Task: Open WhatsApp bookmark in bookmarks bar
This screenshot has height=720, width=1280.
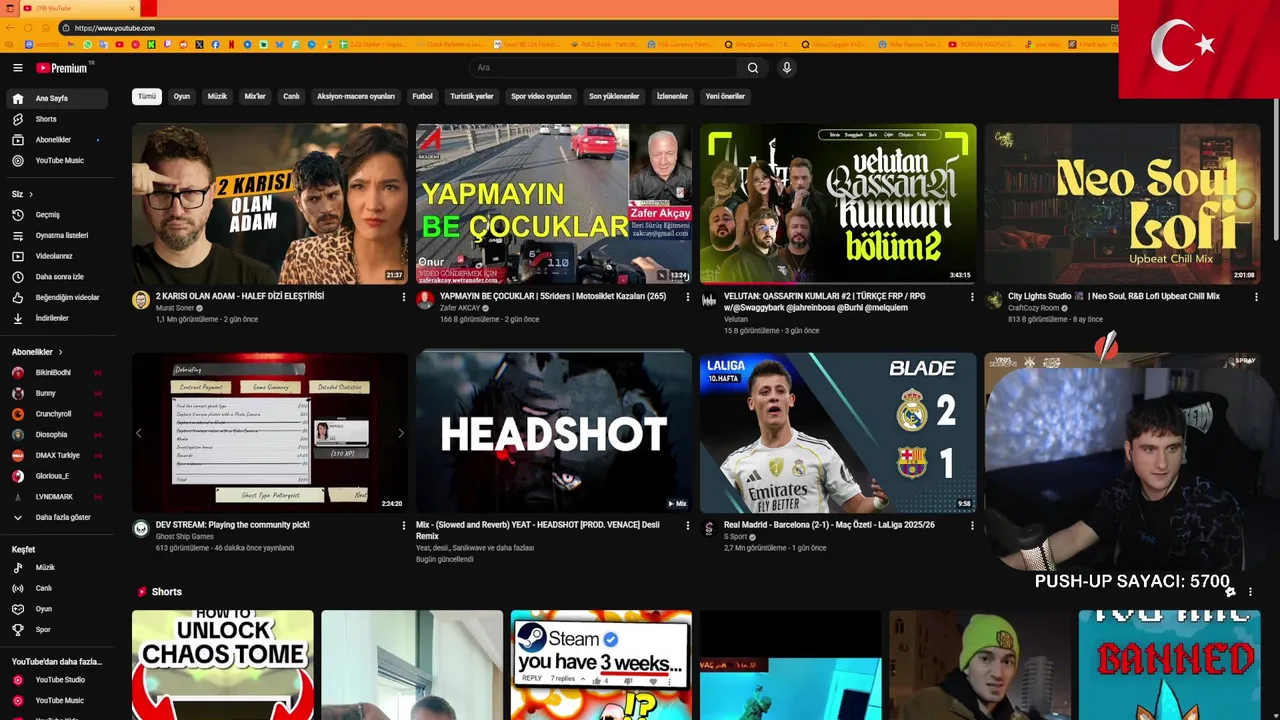Action: 88,44
